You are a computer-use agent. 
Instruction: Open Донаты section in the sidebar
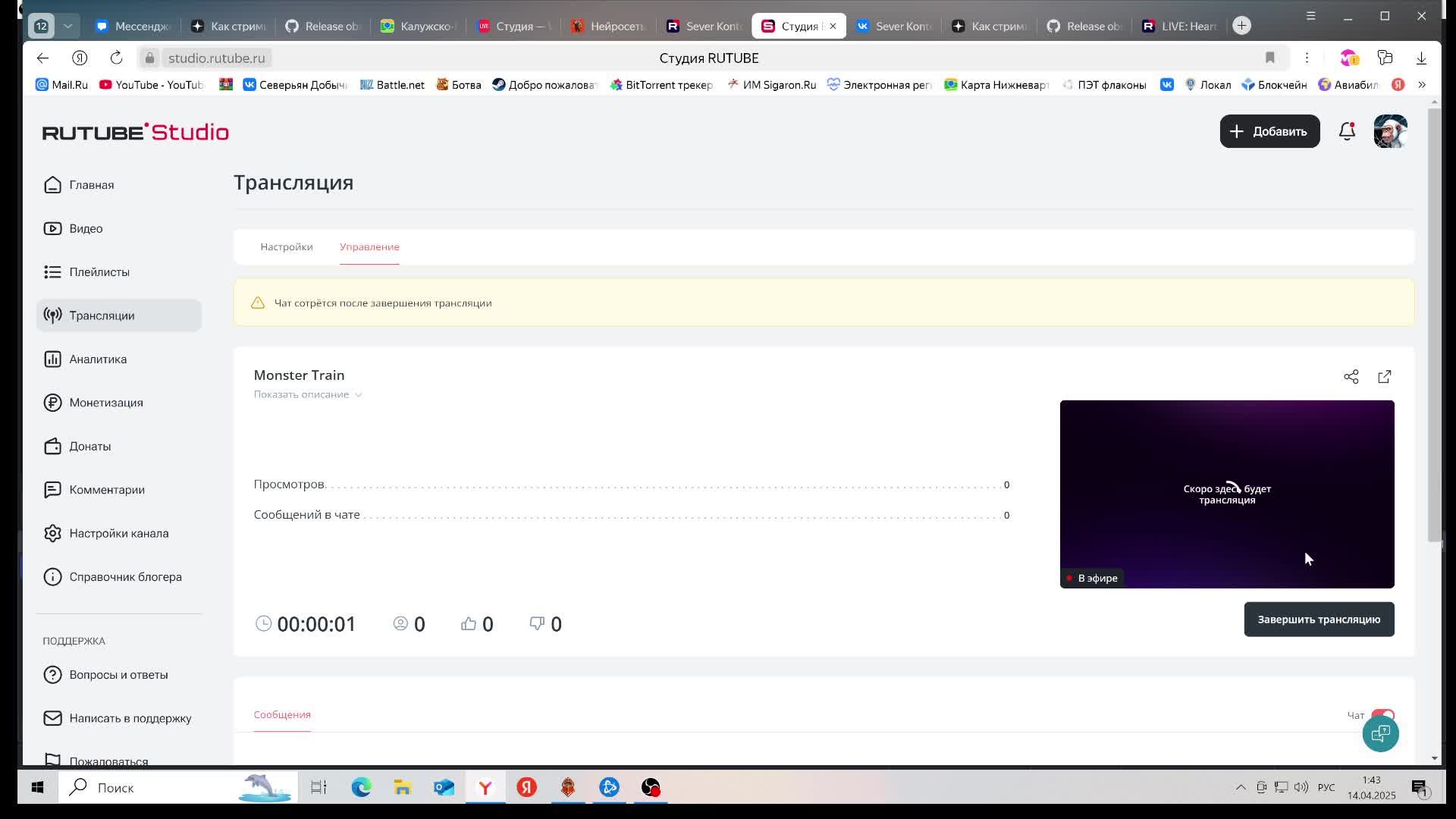tap(89, 447)
